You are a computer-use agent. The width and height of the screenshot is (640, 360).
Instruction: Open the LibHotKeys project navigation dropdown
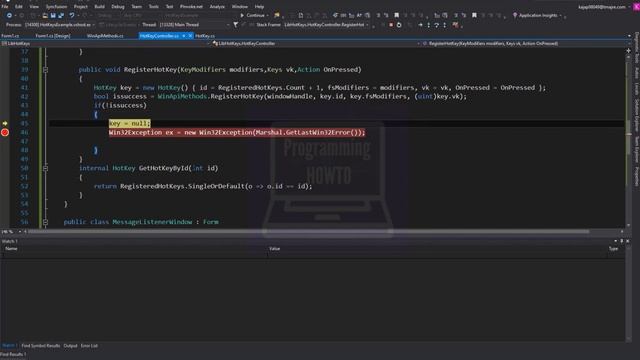click(106, 43)
